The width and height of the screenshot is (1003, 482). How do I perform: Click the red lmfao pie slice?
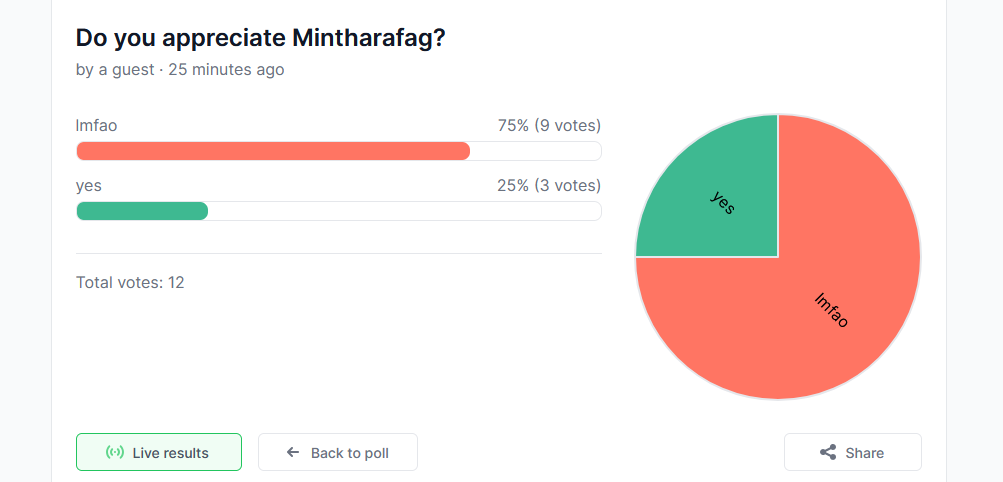click(x=832, y=300)
